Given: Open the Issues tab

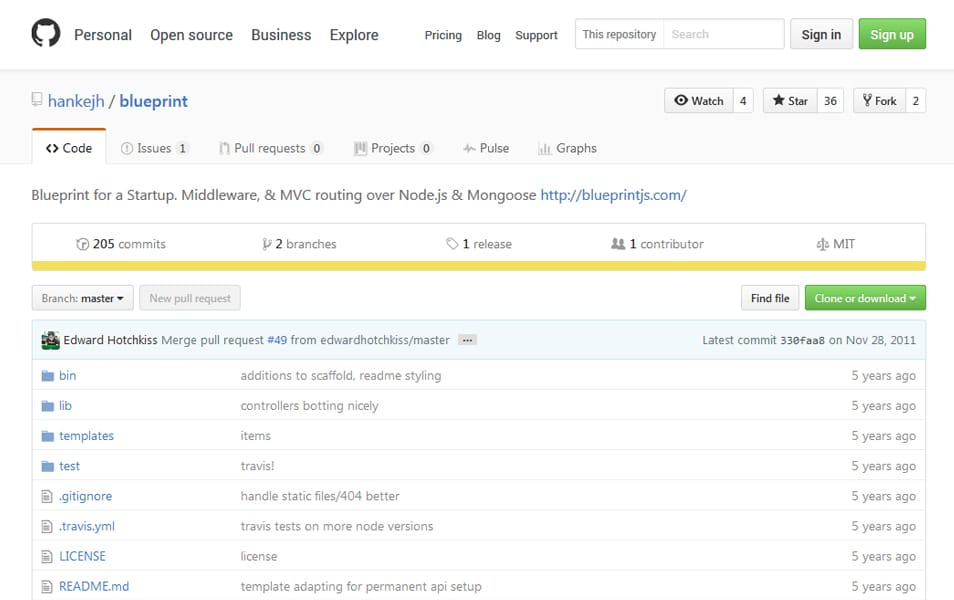Looking at the screenshot, I should click(155, 148).
